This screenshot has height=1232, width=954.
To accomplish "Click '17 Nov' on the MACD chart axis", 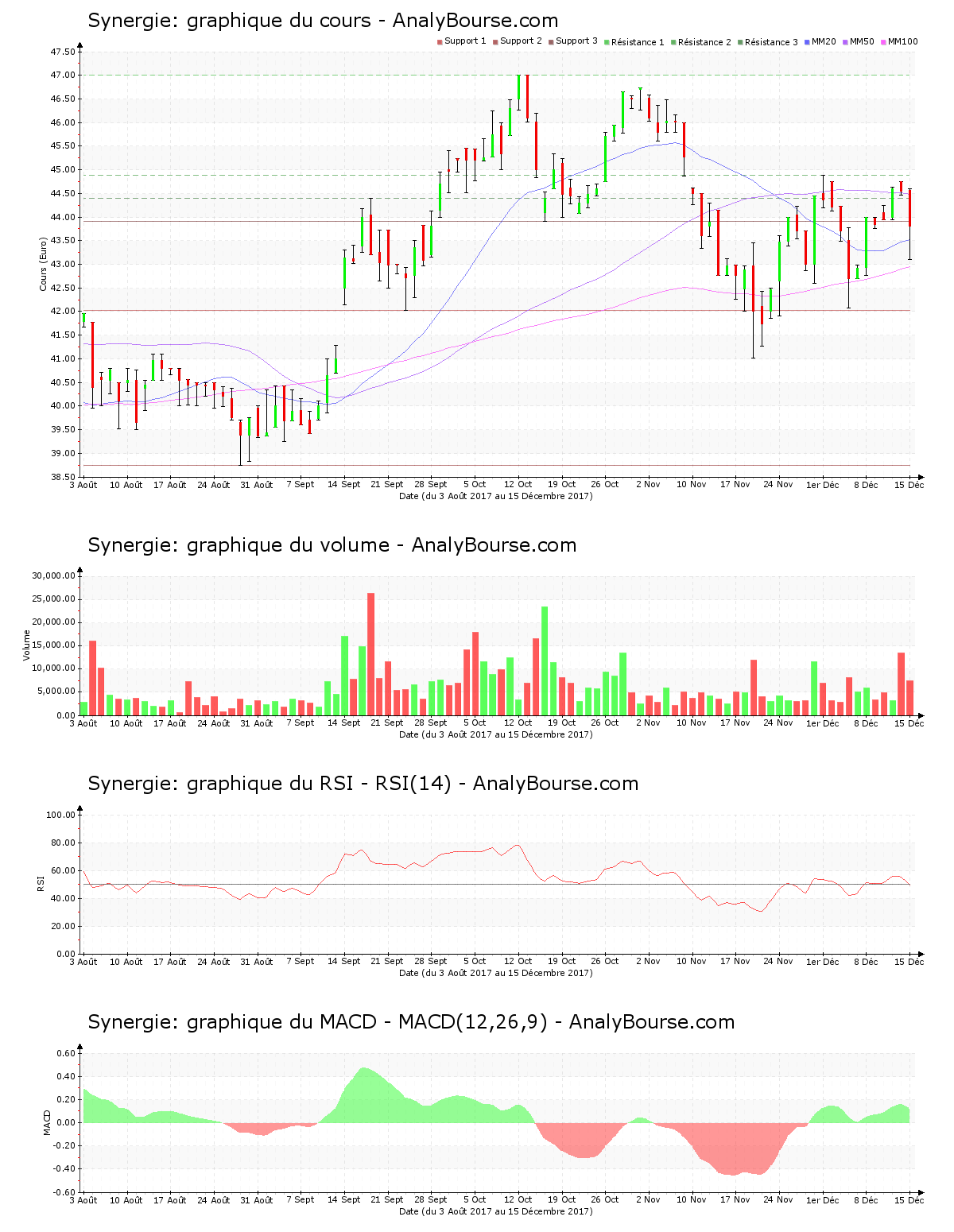I will click(x=735, y=1199).
